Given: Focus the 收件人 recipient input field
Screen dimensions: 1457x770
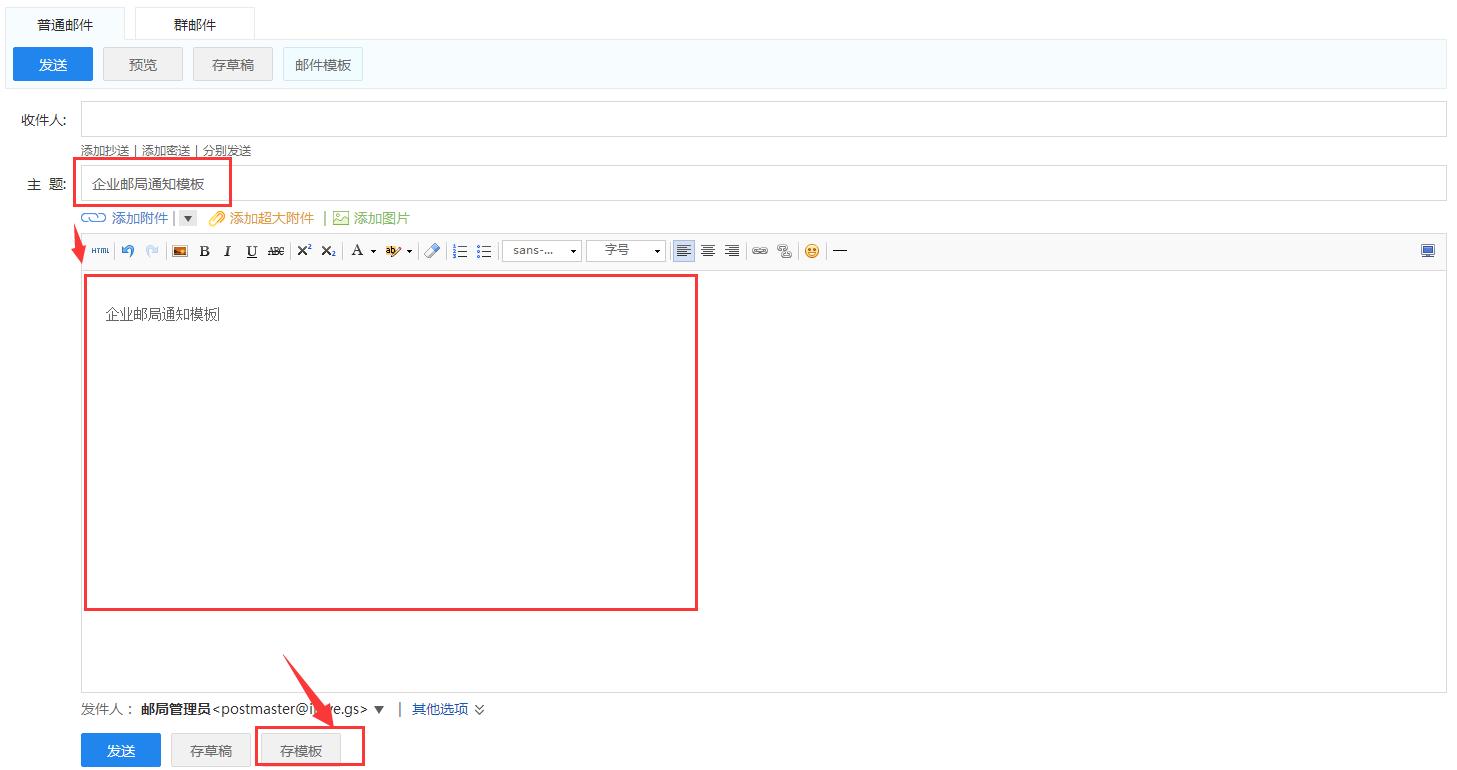Looking at the screenshot, I should [764, 119].
